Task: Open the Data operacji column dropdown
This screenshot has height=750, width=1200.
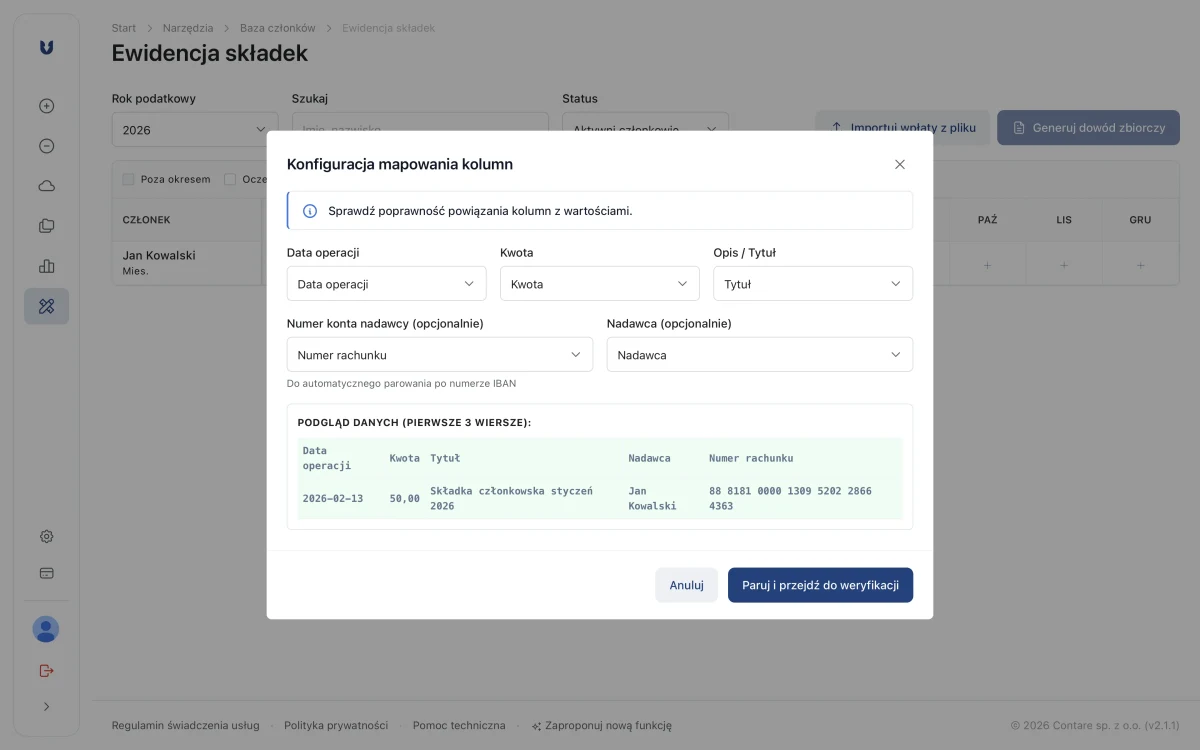Action: [x=387, y=284]
